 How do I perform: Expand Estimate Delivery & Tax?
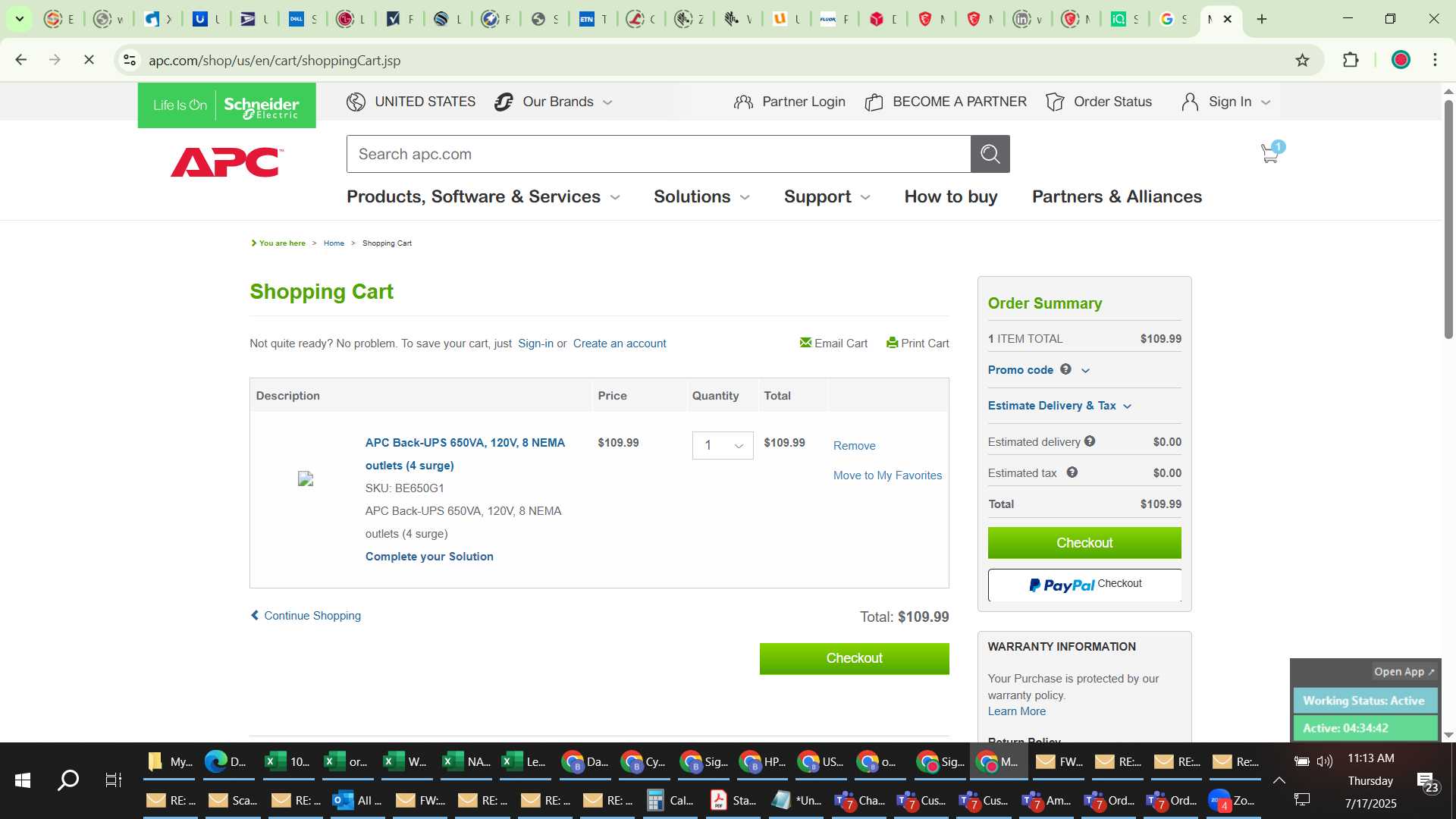[1059, 406]
